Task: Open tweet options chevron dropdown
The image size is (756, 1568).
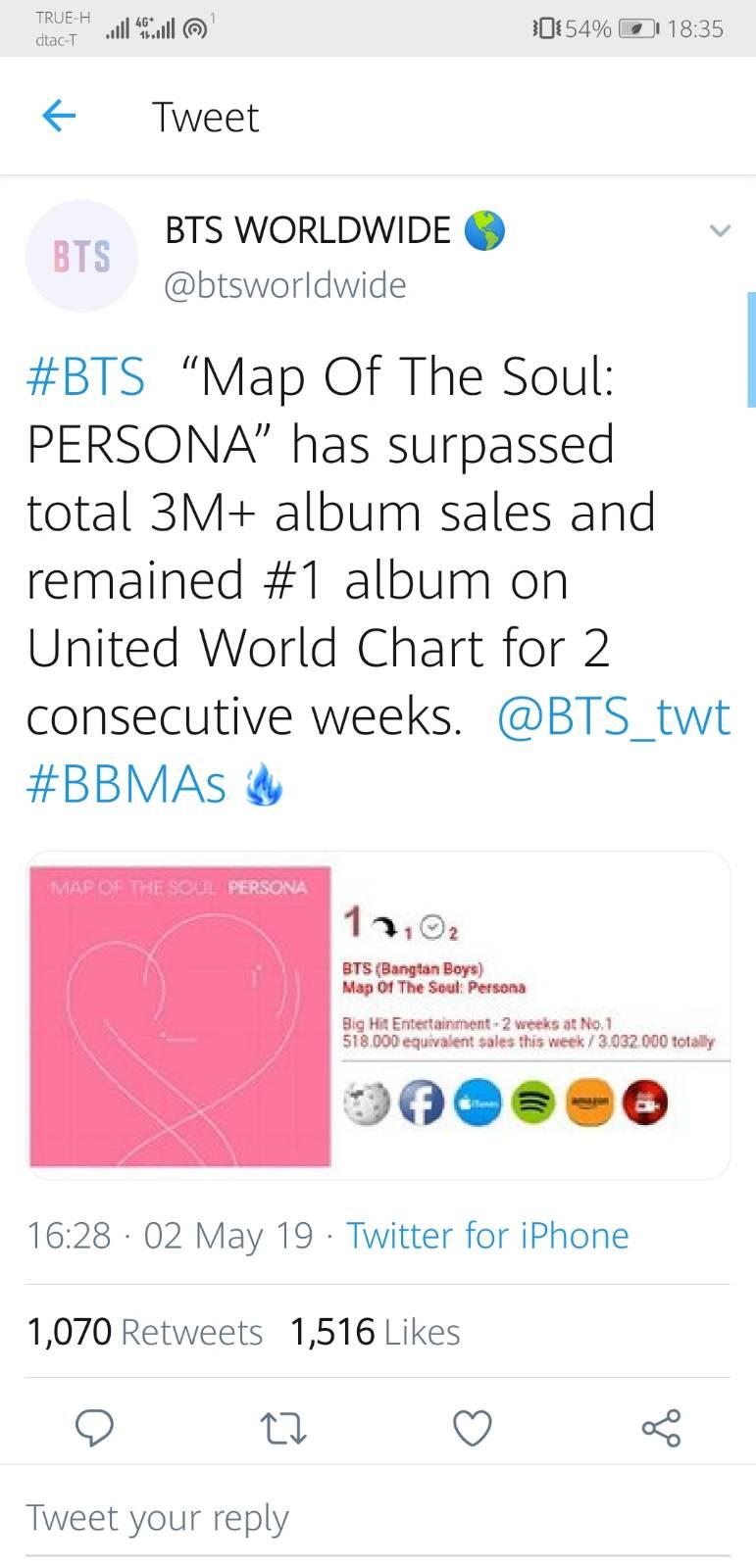Action: point(720,231)
